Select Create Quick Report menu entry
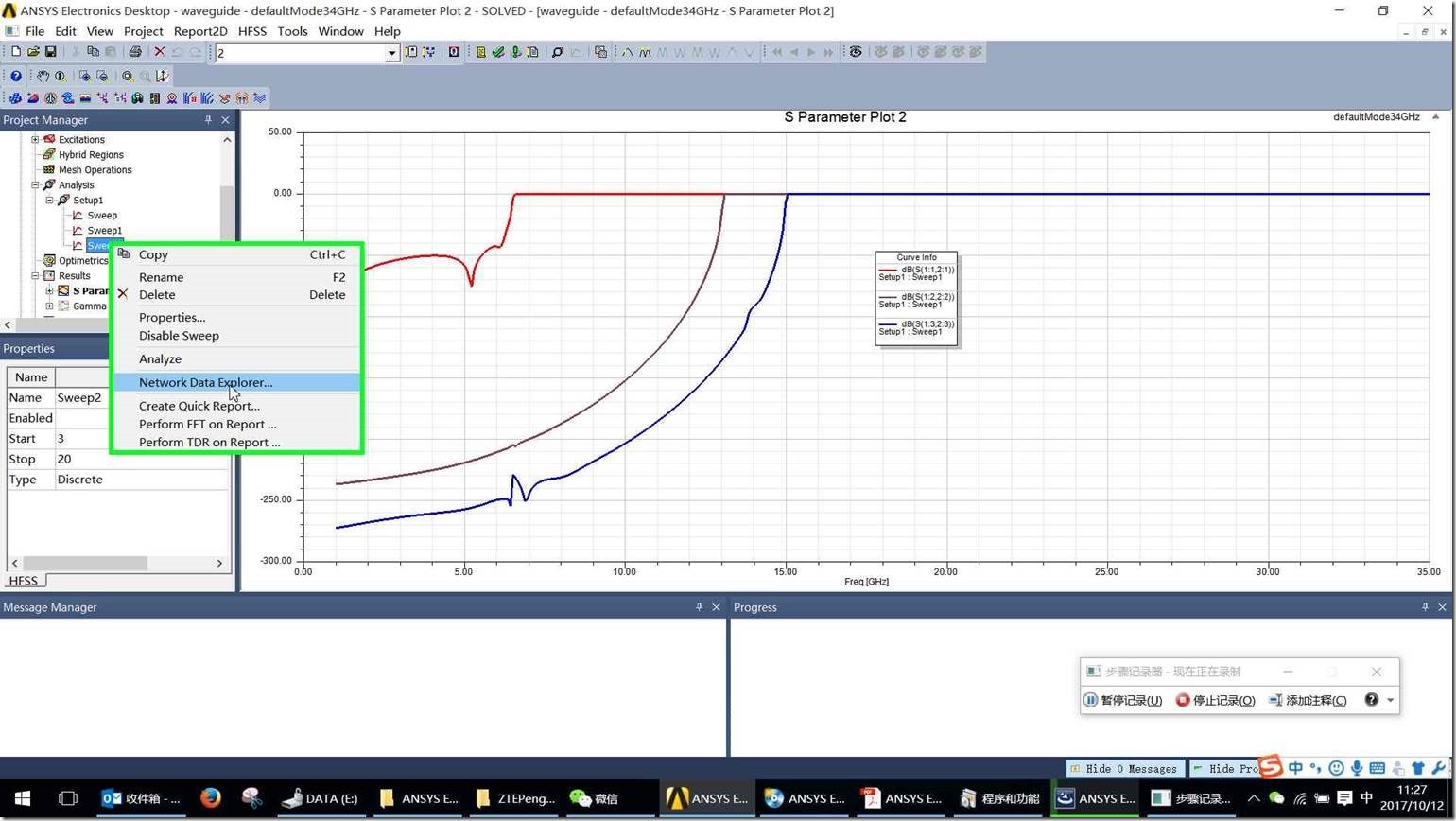Image resolution: width=1456 pixels, height=821 pixels. coord(236,406)
